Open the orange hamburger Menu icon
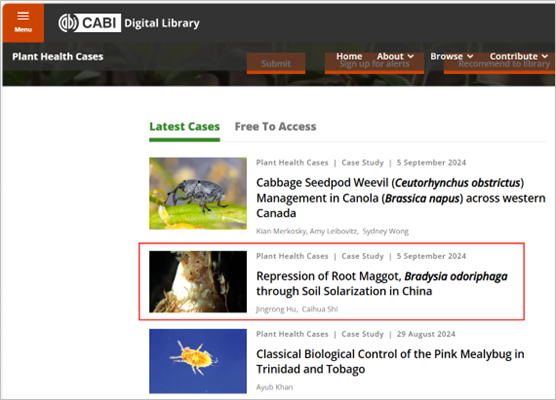Viewport: 556px width, 400px height. pyautogui.click(x=23, y=22)
